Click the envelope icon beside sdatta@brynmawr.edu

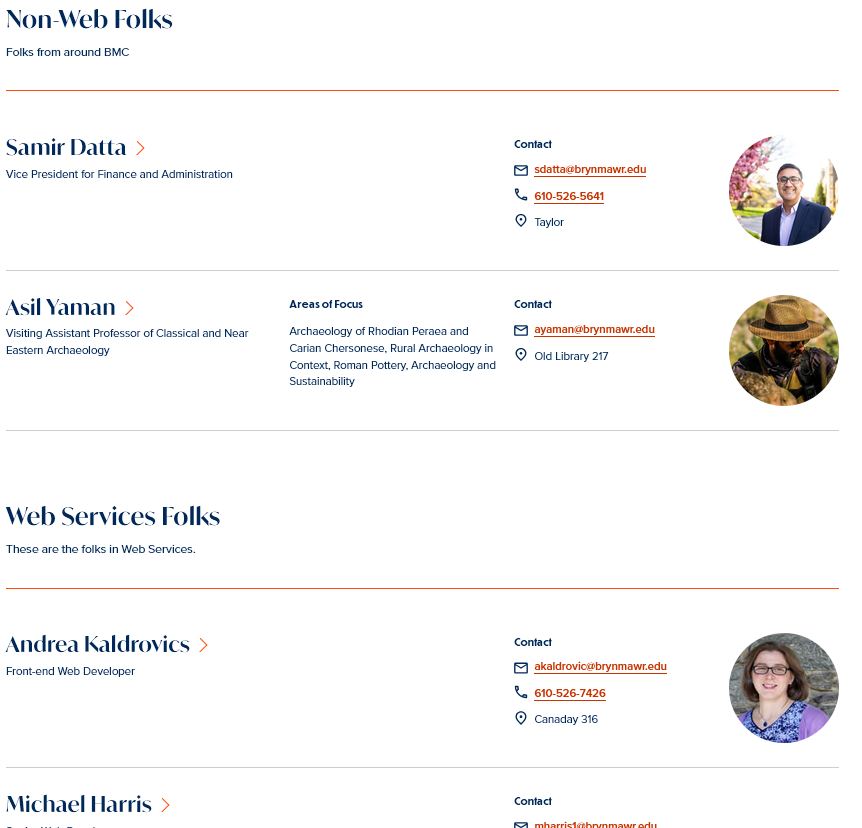[521, 170]
